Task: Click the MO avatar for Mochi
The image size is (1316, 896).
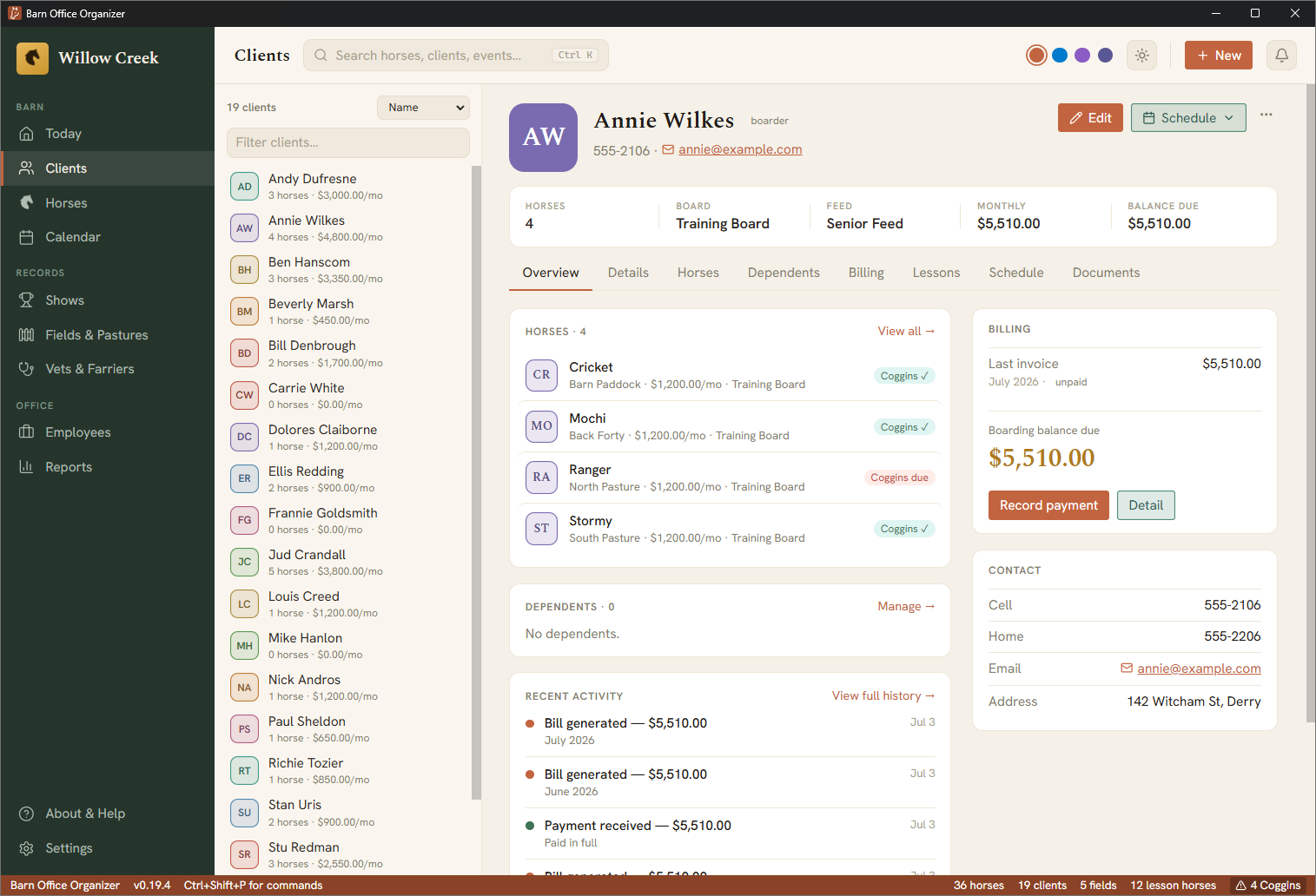Action: tap(541, 426)
